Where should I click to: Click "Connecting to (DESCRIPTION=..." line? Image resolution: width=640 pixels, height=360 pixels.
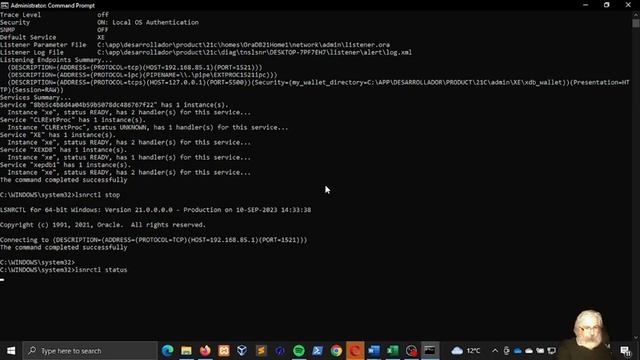coord(153,240)
